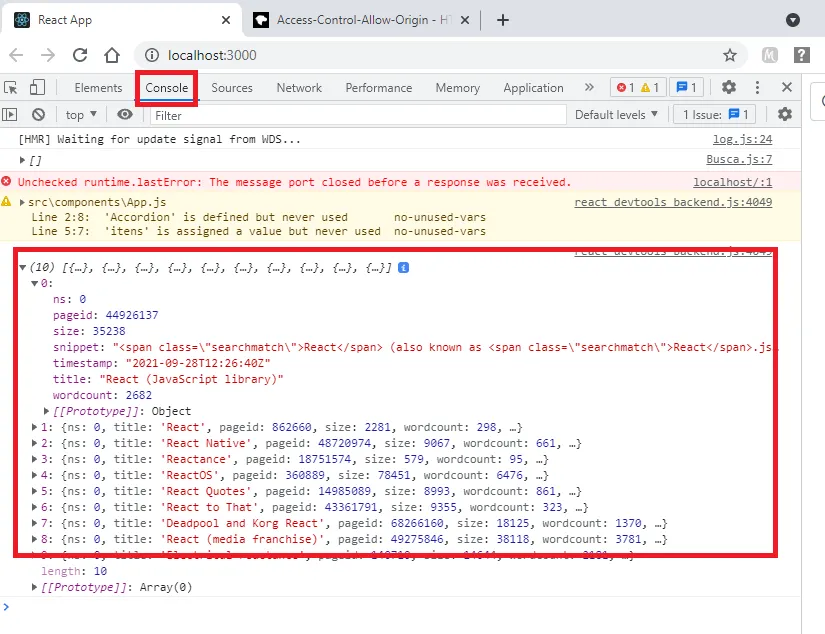The height and width of the screenshot is (634, 825).
Task: Switch to the Console tab
Action: point(167,88)
